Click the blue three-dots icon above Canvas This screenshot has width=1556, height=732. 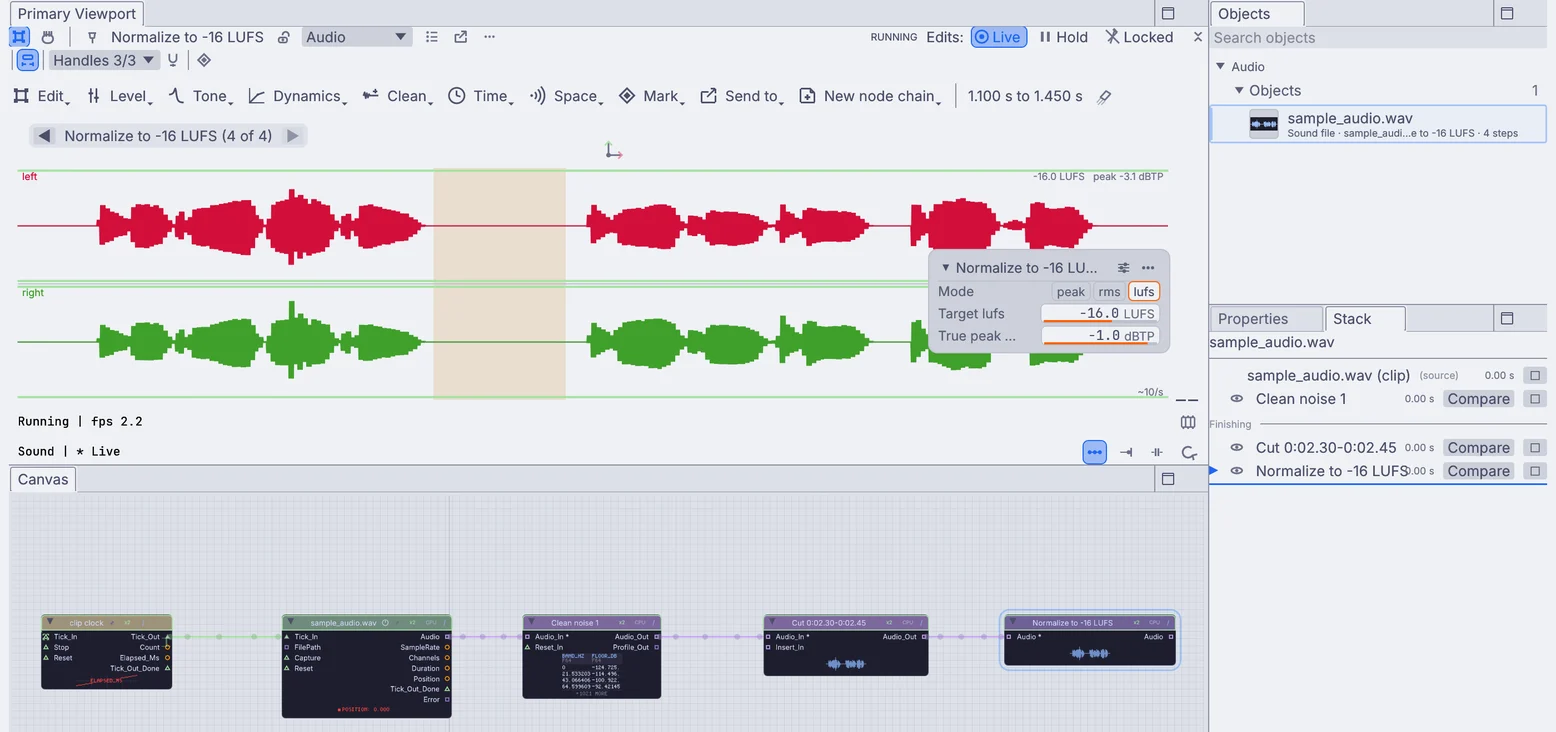point(1095,452)
